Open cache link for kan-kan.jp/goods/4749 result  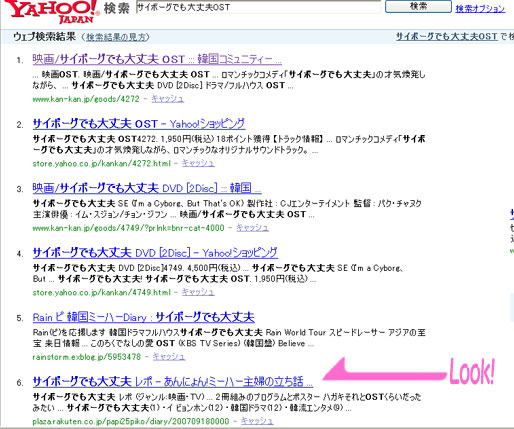pyautogui.click(x=252, y=228)
